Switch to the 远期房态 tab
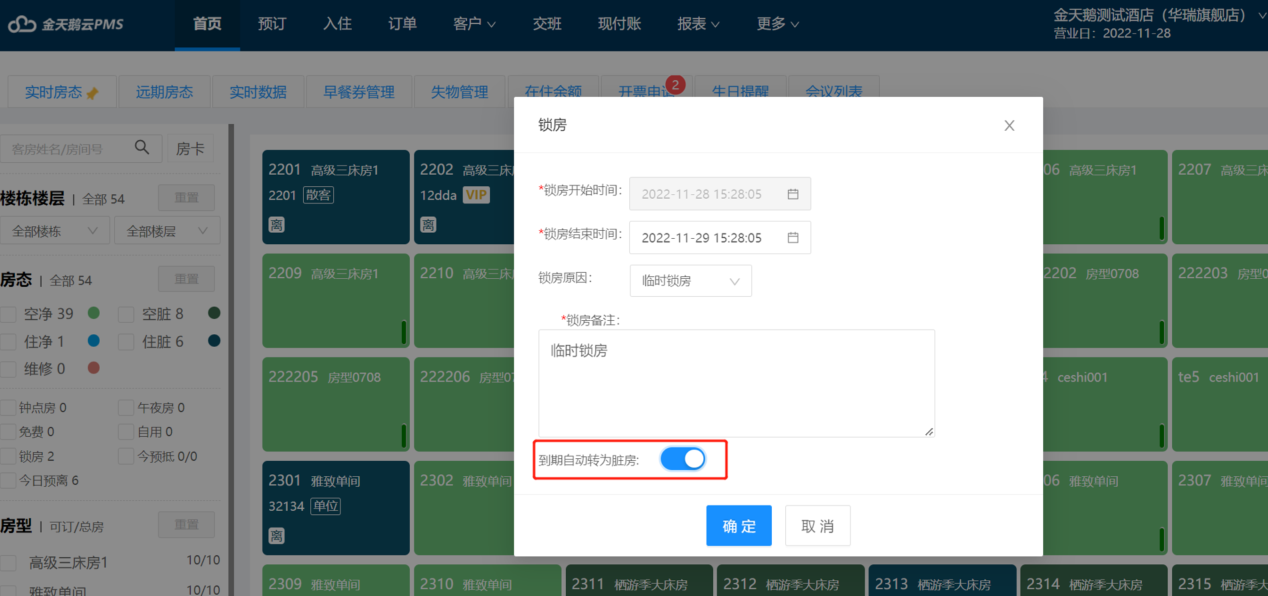This screenshot has width=1268, height=596. 164,92
